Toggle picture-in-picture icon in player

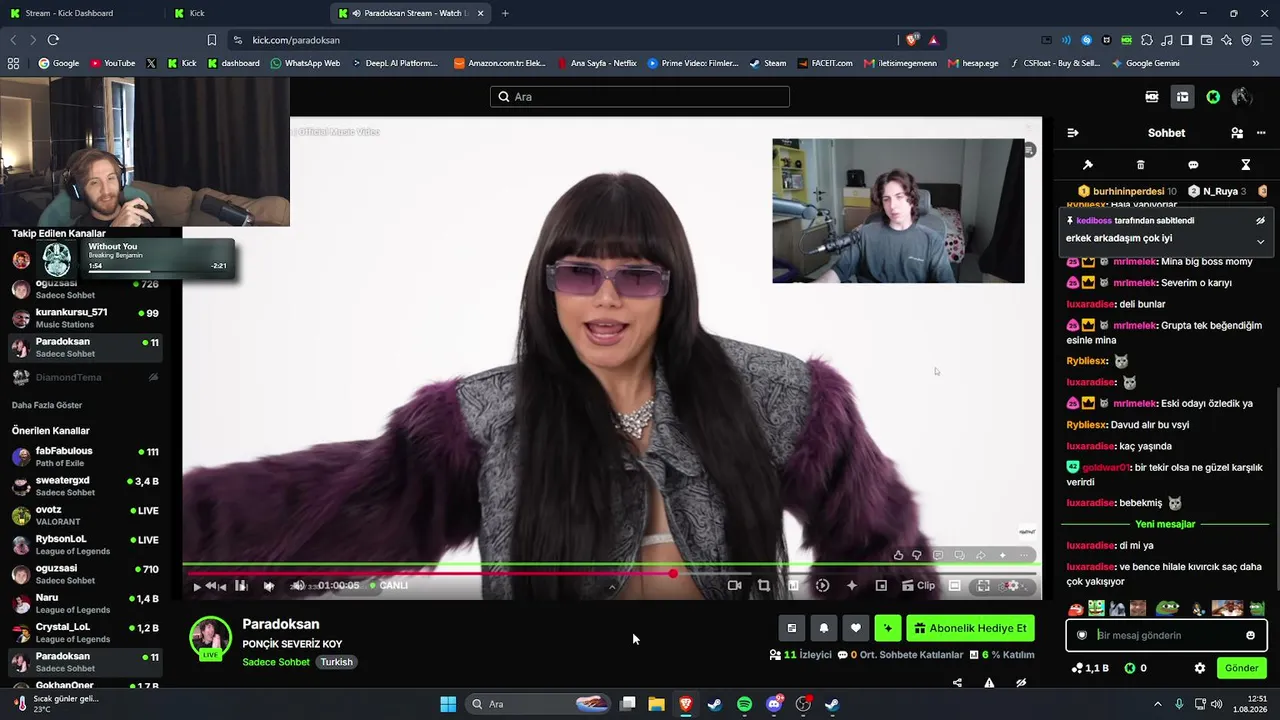coord(881,586)
